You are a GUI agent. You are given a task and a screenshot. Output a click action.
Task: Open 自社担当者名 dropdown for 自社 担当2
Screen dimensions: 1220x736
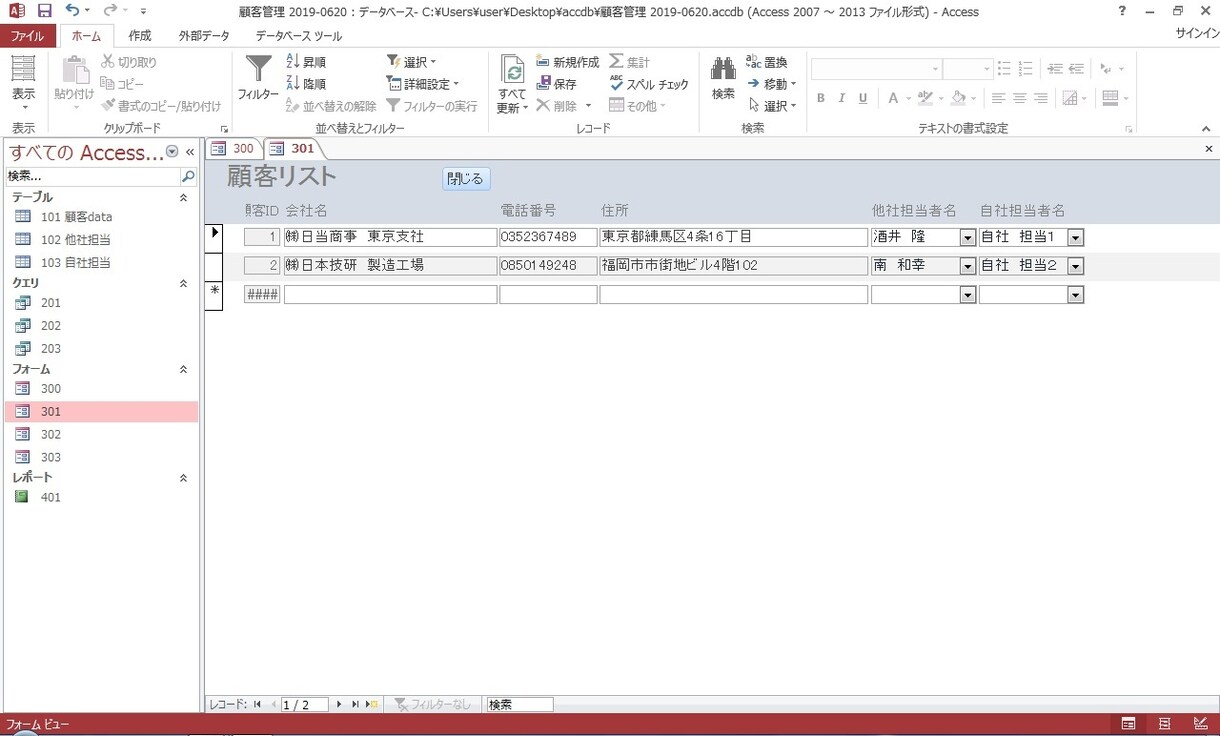pos(1075,266)
